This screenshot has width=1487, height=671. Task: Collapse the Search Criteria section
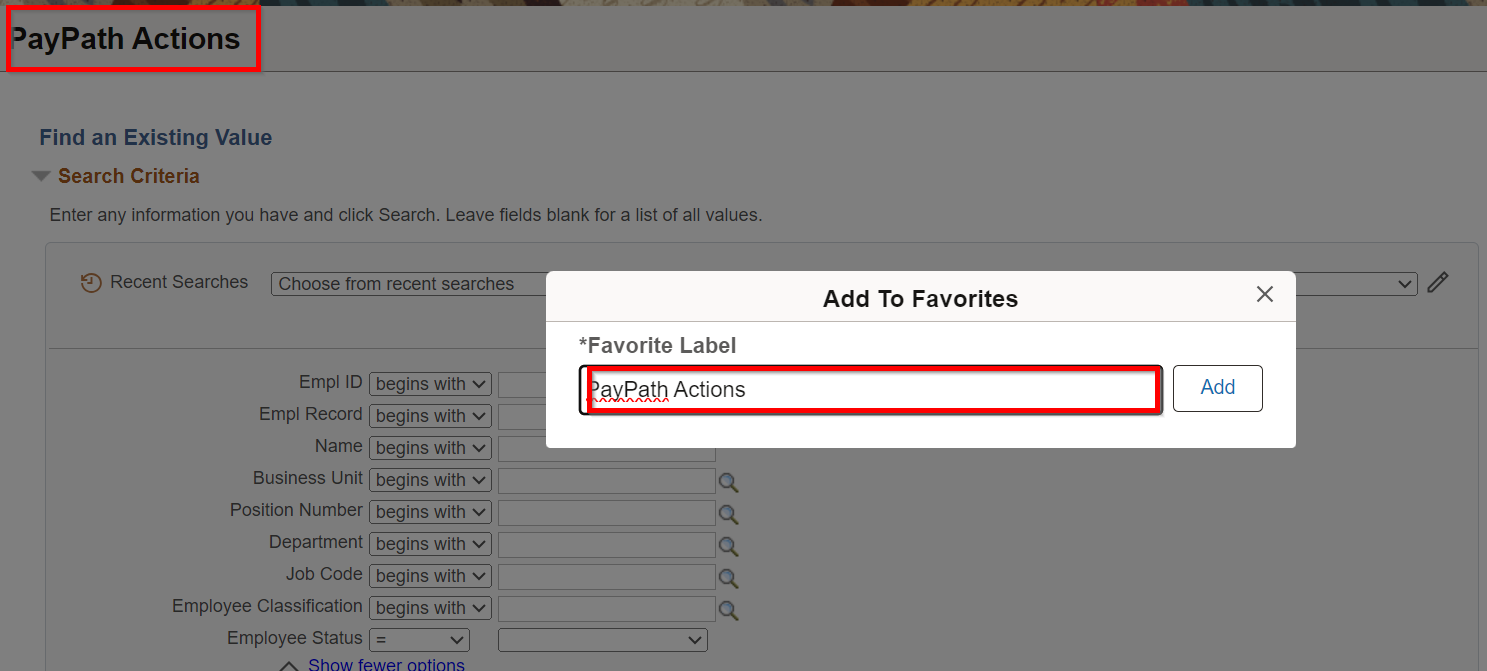click(41, 176)
